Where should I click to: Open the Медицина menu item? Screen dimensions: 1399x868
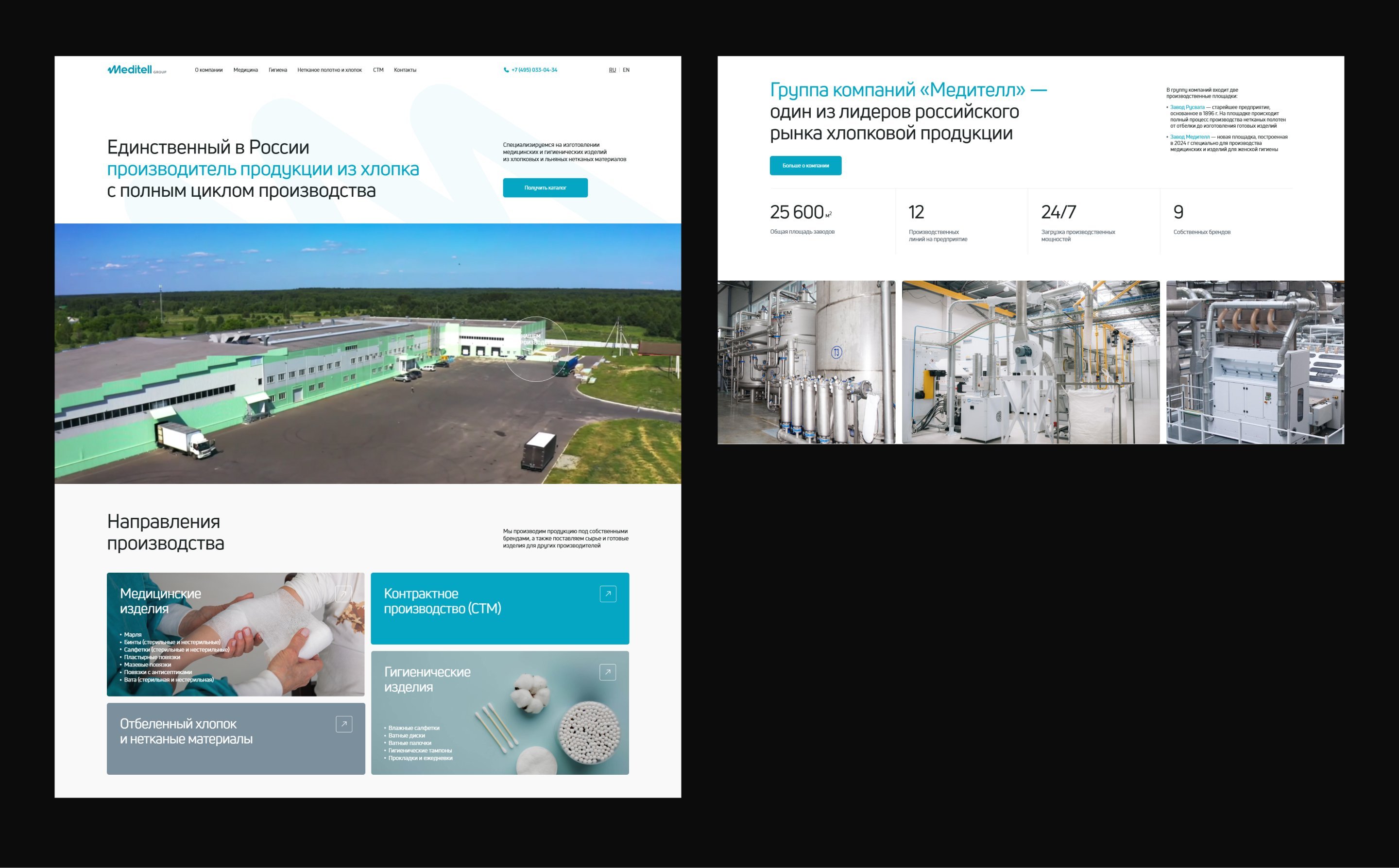246,70
